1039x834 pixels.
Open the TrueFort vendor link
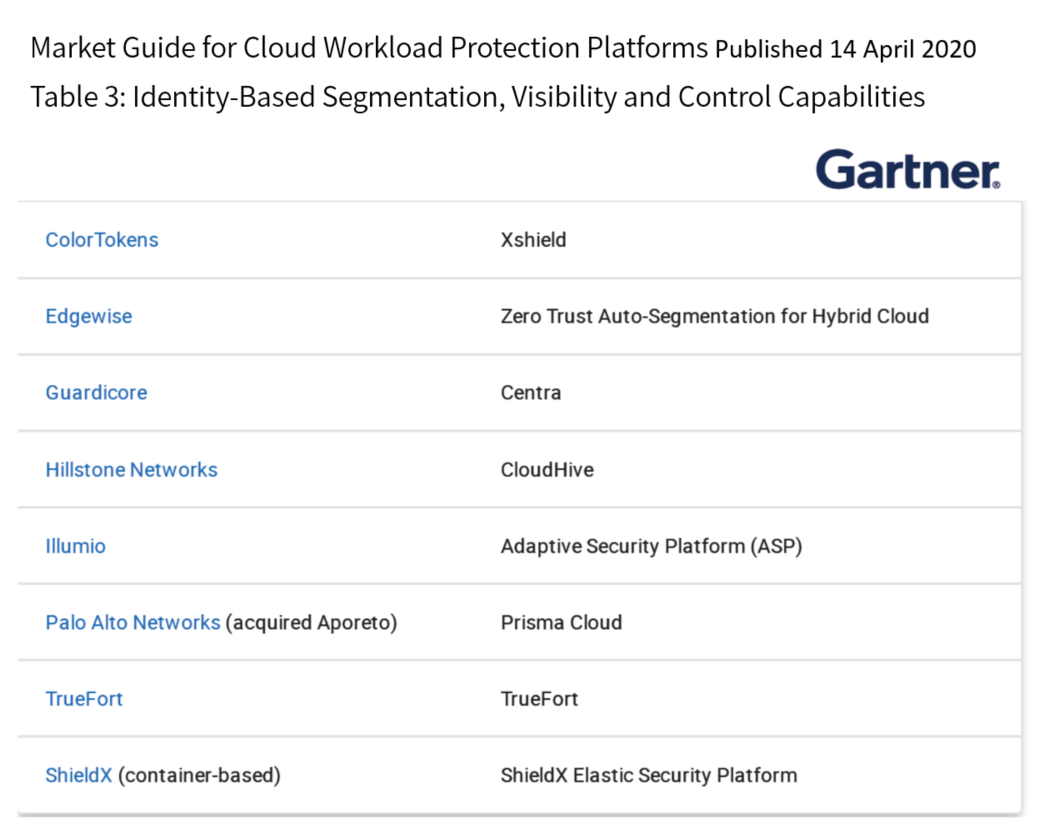click(x=84, y=699)
